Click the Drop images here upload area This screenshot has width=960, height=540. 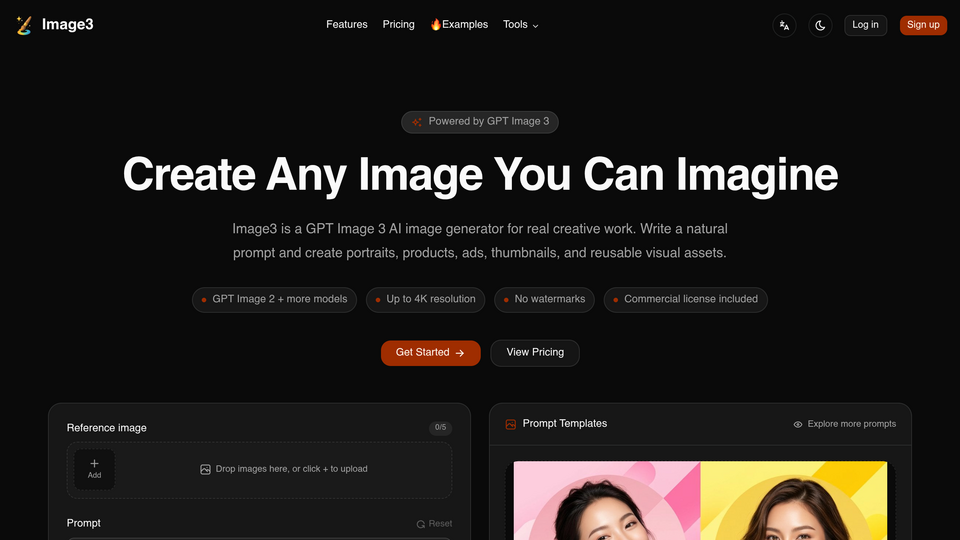(260, 470)
